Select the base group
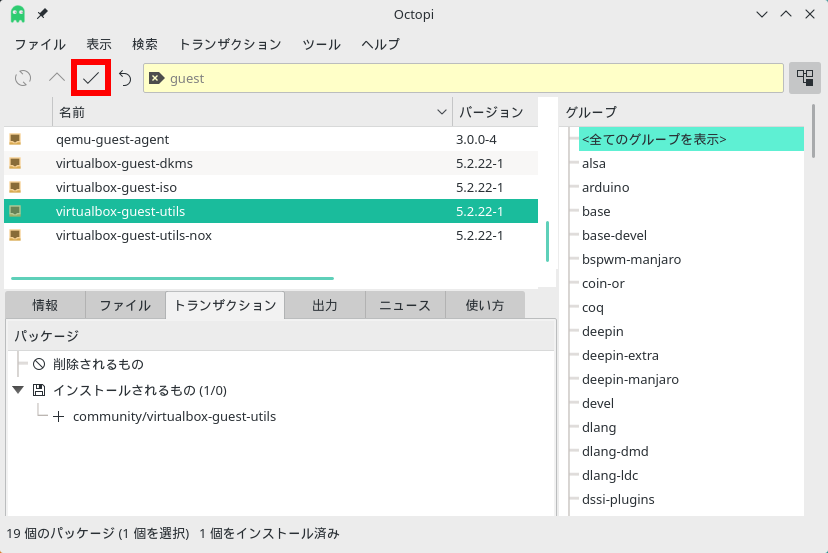The height and width of the screenshot is (553, 828). (596, 211)
